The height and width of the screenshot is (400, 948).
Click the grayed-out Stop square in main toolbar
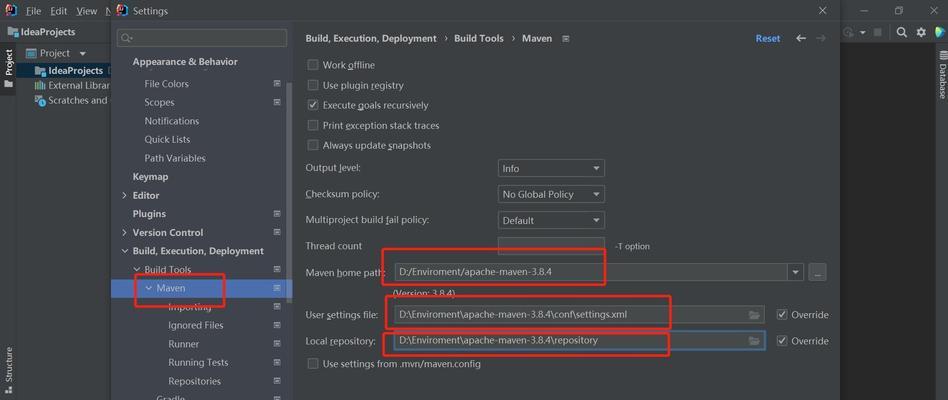pos(877,33)
